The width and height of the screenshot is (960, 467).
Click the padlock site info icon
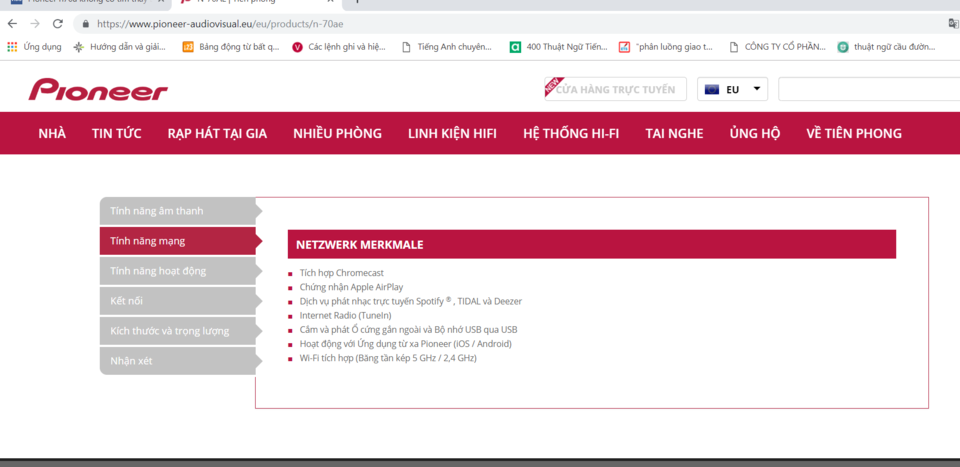coord(85,24)
